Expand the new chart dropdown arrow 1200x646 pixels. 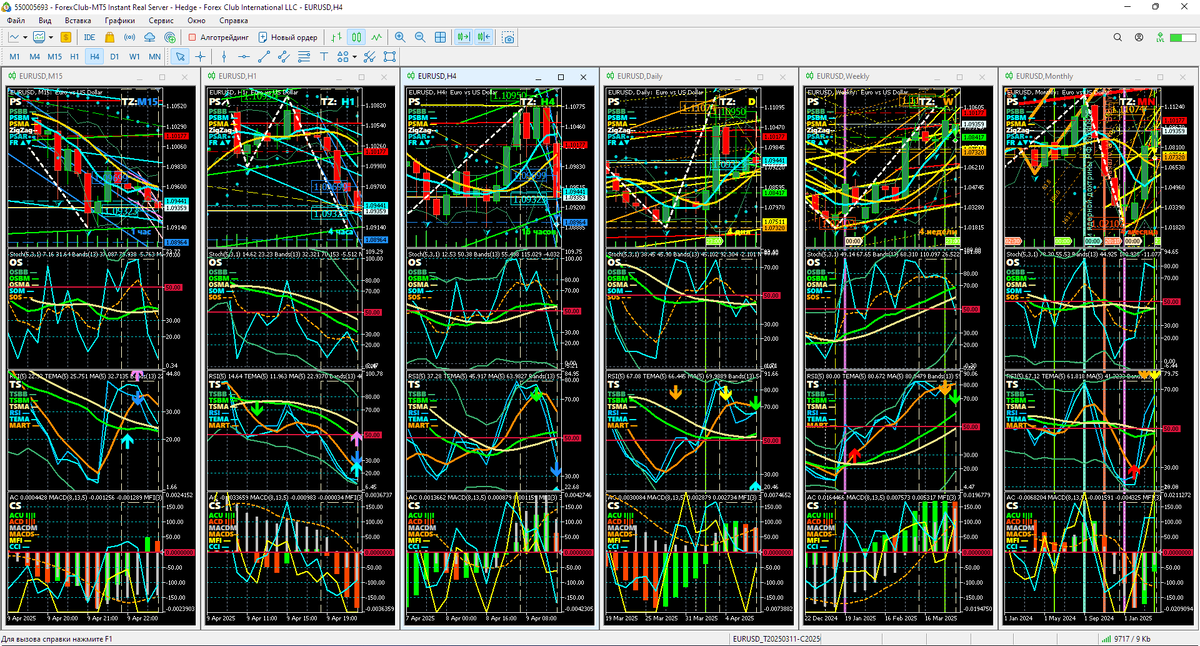click(x=25, y=37)
